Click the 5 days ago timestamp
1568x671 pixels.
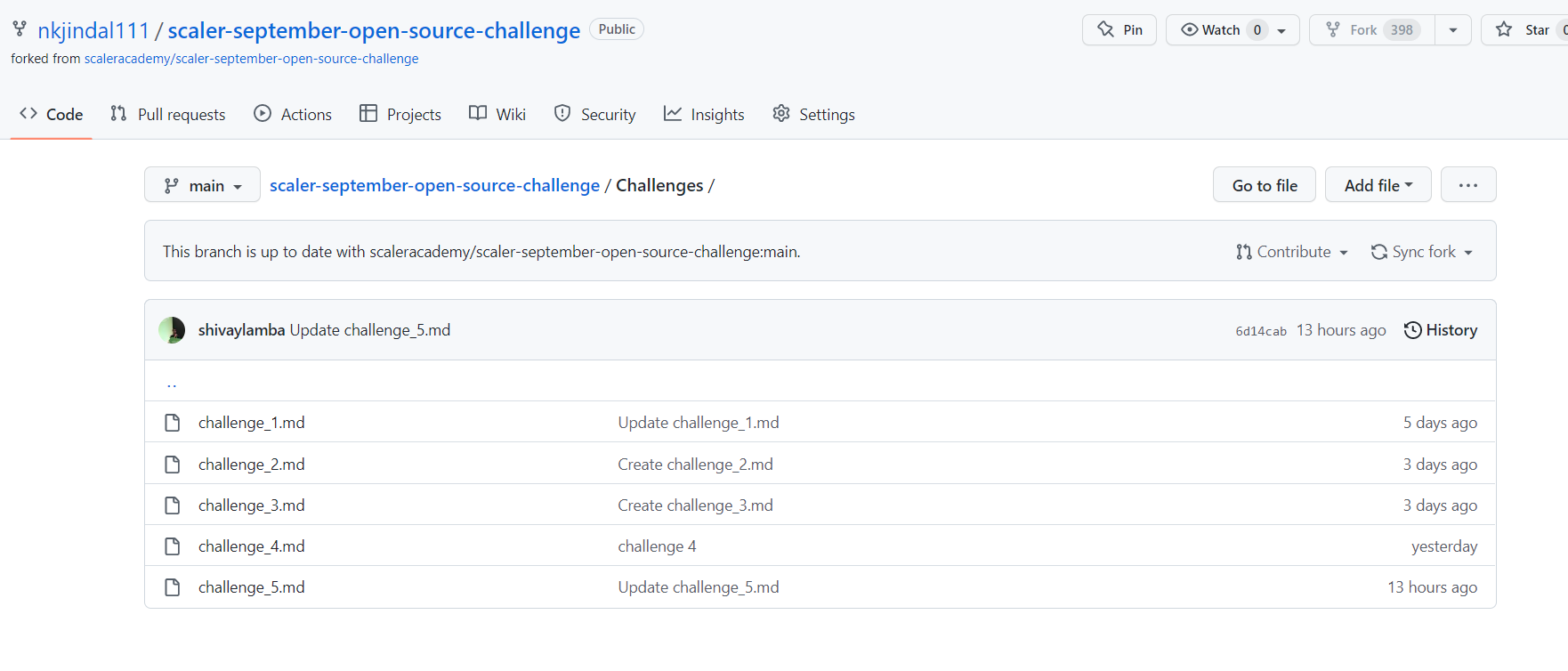(1440, 423)
